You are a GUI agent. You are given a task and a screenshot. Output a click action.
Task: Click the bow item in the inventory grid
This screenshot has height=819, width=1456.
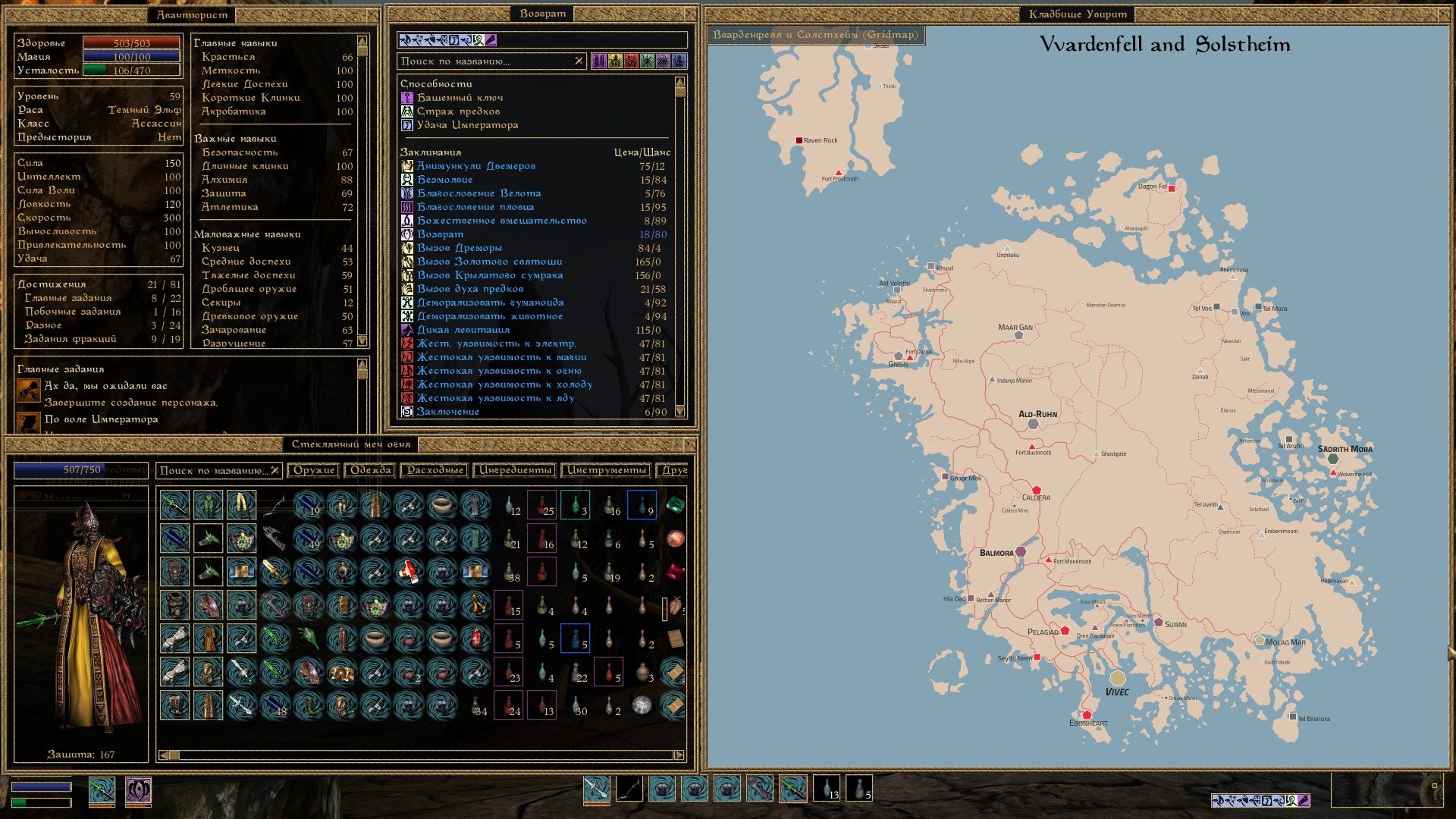point(275,505)
